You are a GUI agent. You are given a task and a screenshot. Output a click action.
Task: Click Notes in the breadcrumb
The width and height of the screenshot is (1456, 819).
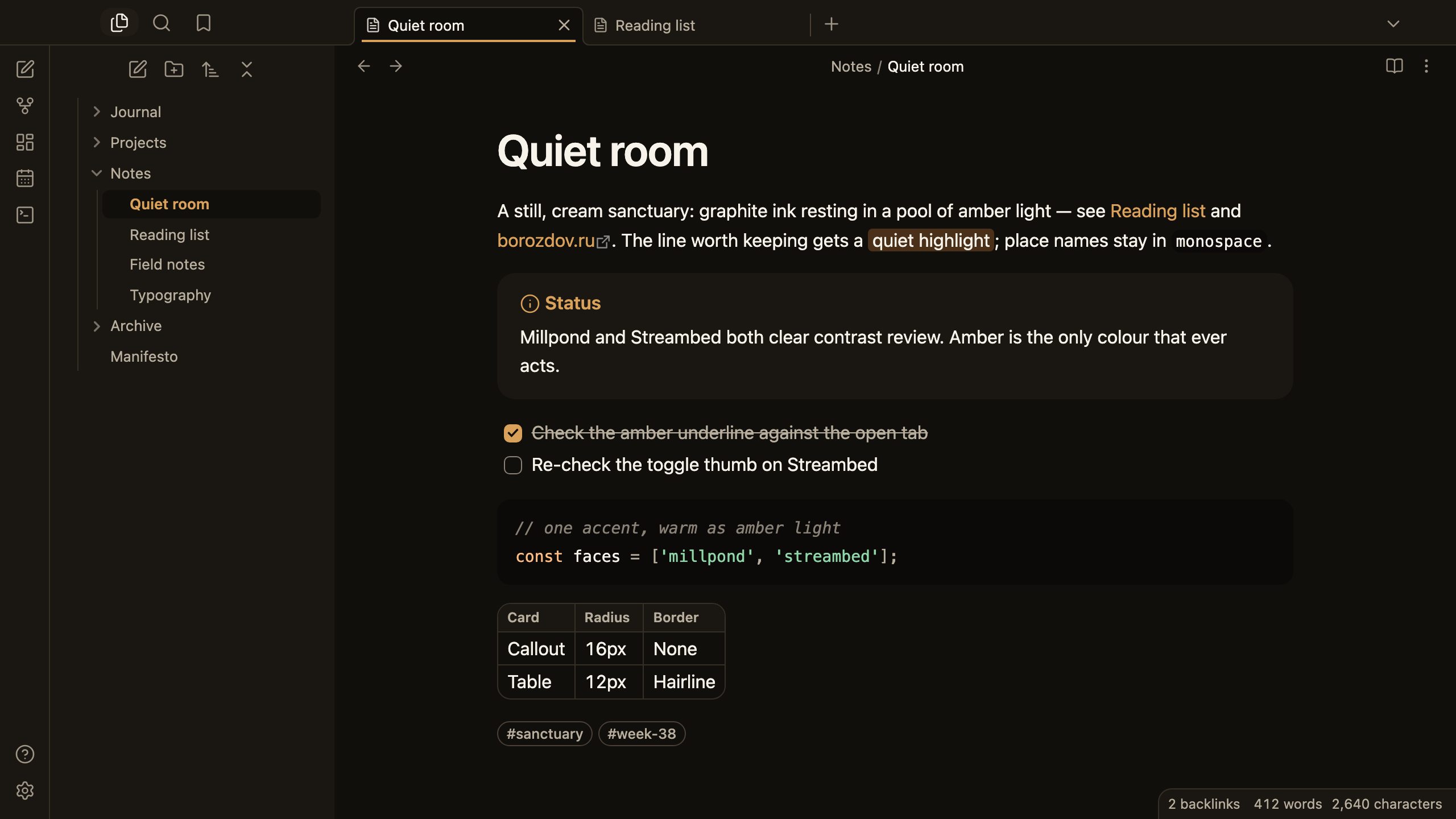point(851,67)
